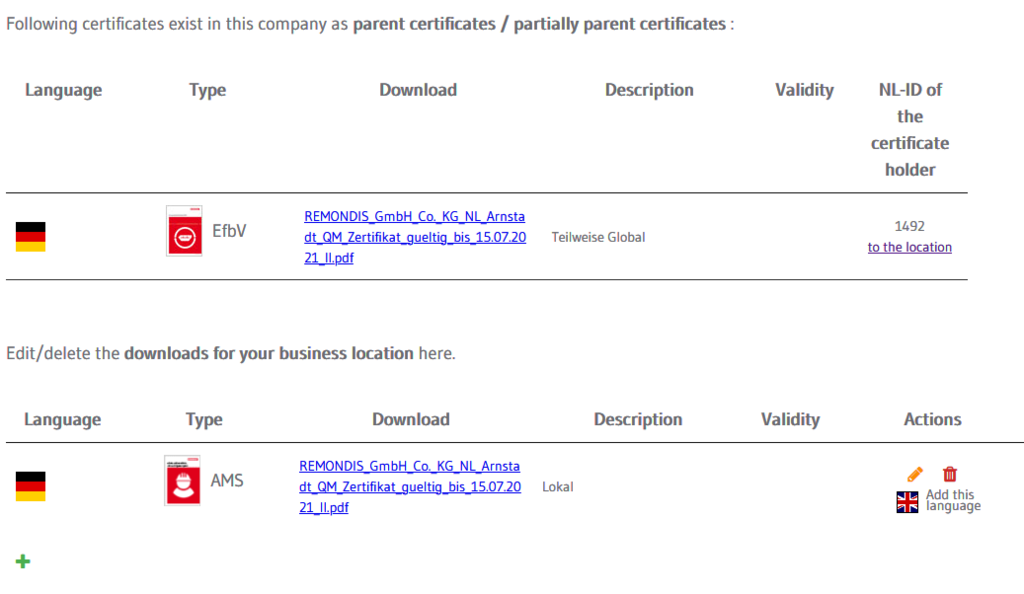This screenshot has height=594, width=1024.
Task: Click the NL-ID number 1492
Action: 910,226
